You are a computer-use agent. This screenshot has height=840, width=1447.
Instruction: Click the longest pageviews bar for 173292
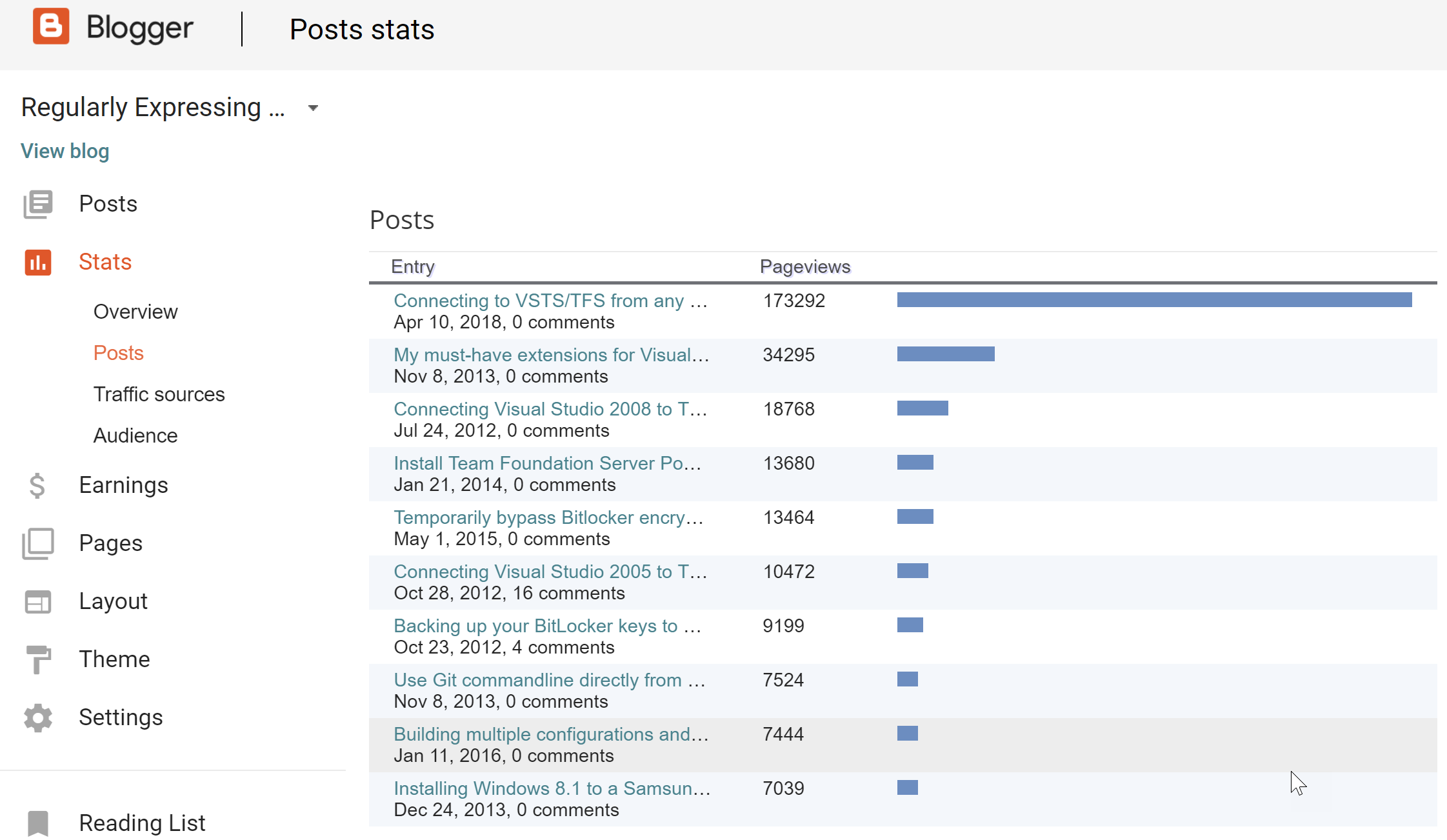click(1154, 300)
